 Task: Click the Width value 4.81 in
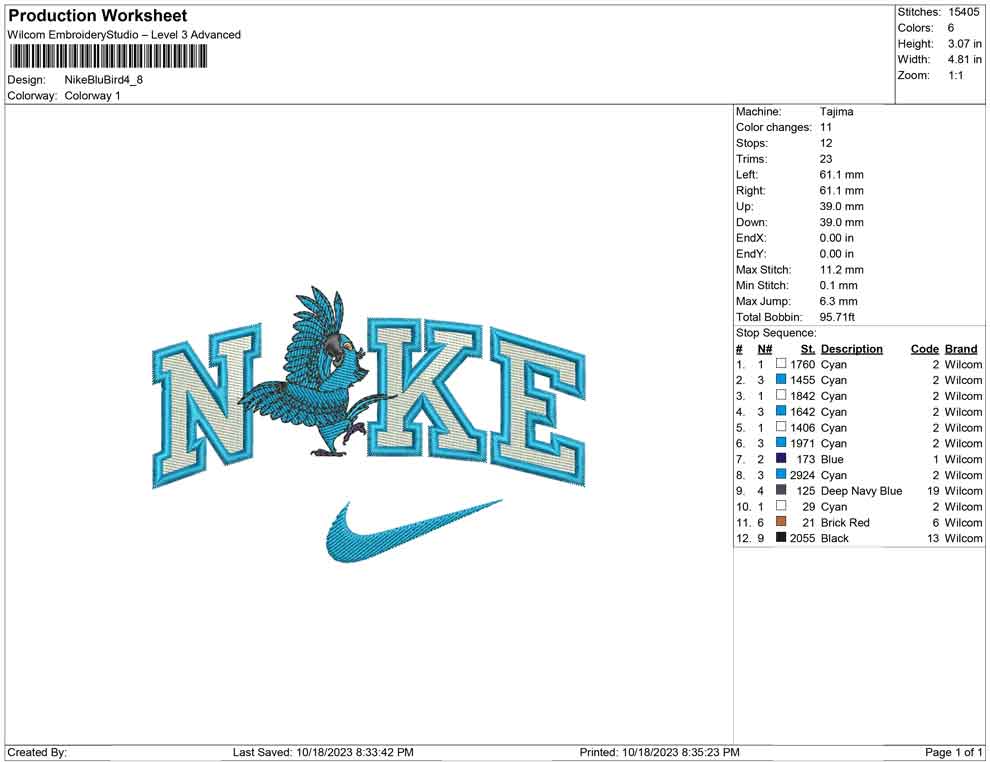click(x=965, y=59)
